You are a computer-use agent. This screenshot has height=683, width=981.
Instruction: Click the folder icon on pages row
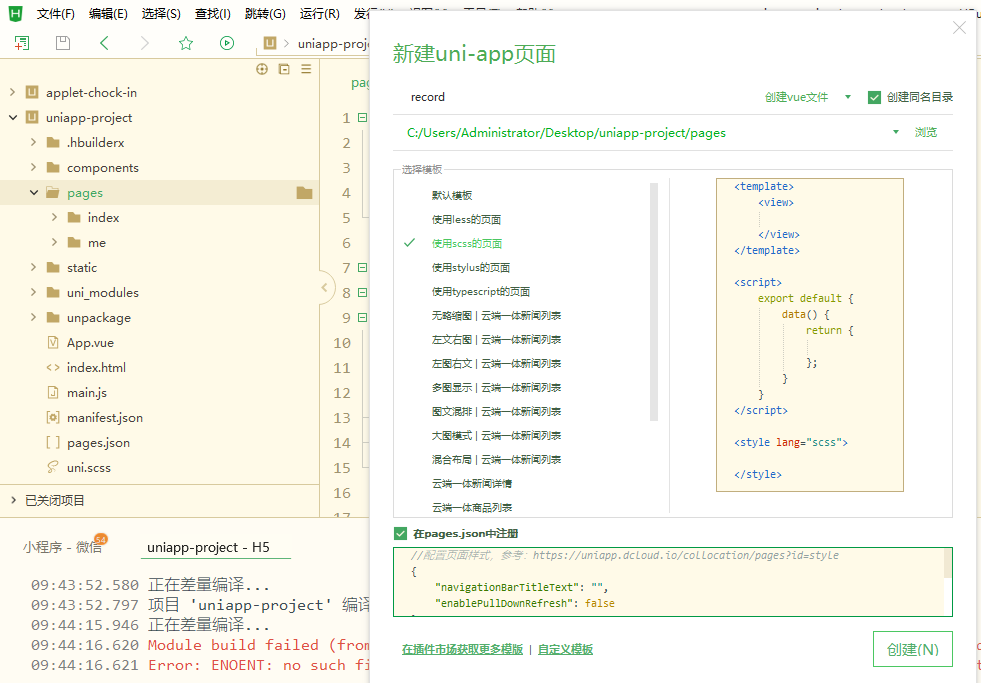(x=305, y=193)
